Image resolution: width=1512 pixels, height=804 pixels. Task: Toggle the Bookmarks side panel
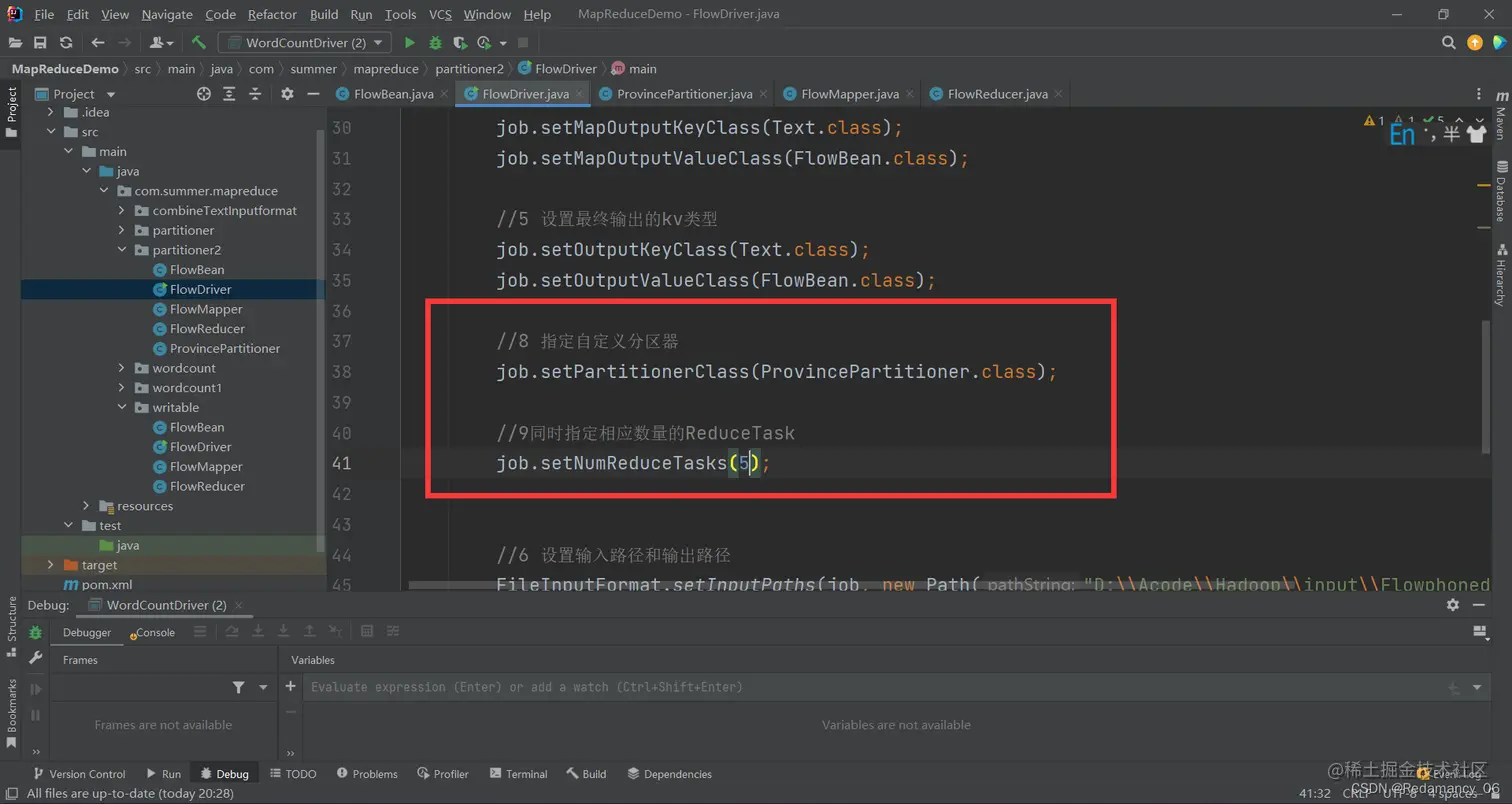tap(12, 712)
